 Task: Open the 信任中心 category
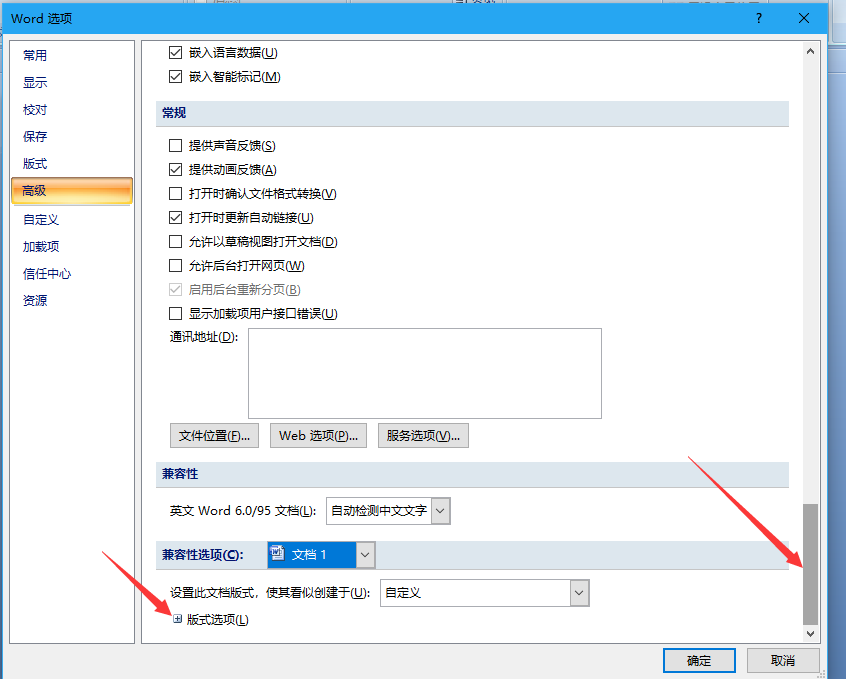click(47, 273)
